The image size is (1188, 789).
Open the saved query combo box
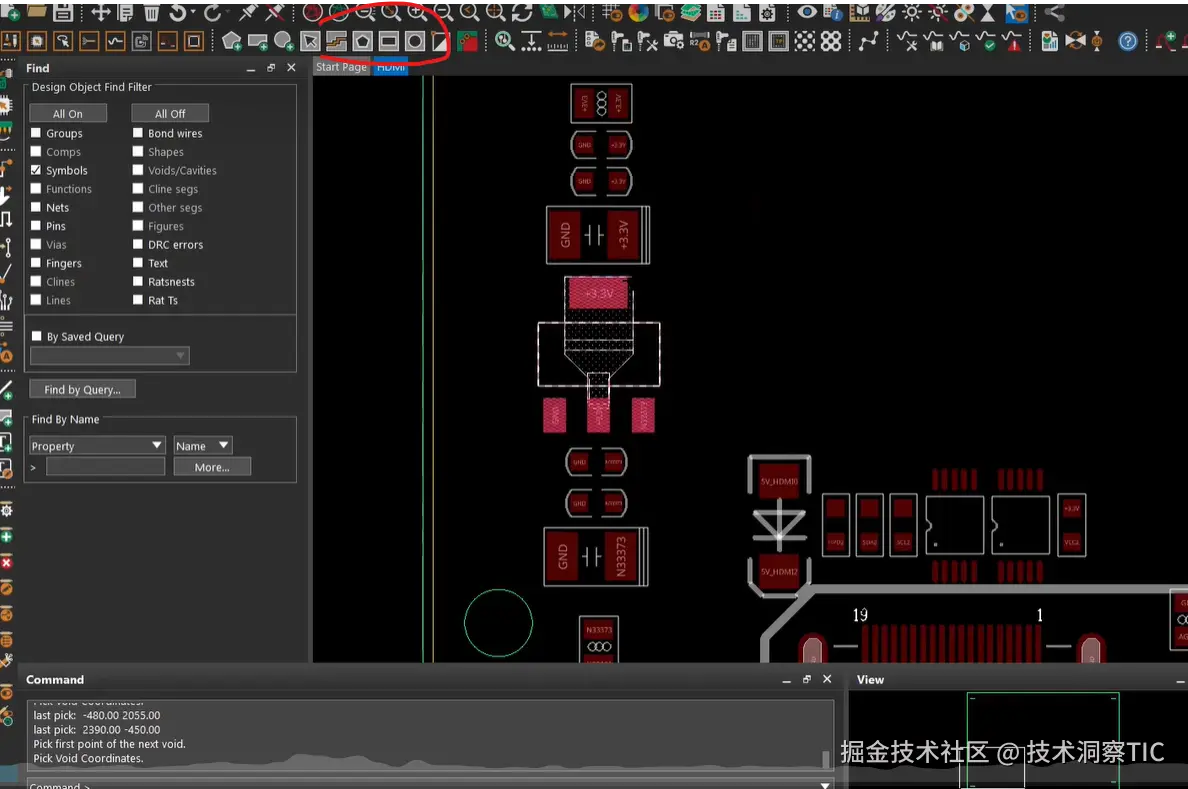pyautogui.click(x=110, y=355)
